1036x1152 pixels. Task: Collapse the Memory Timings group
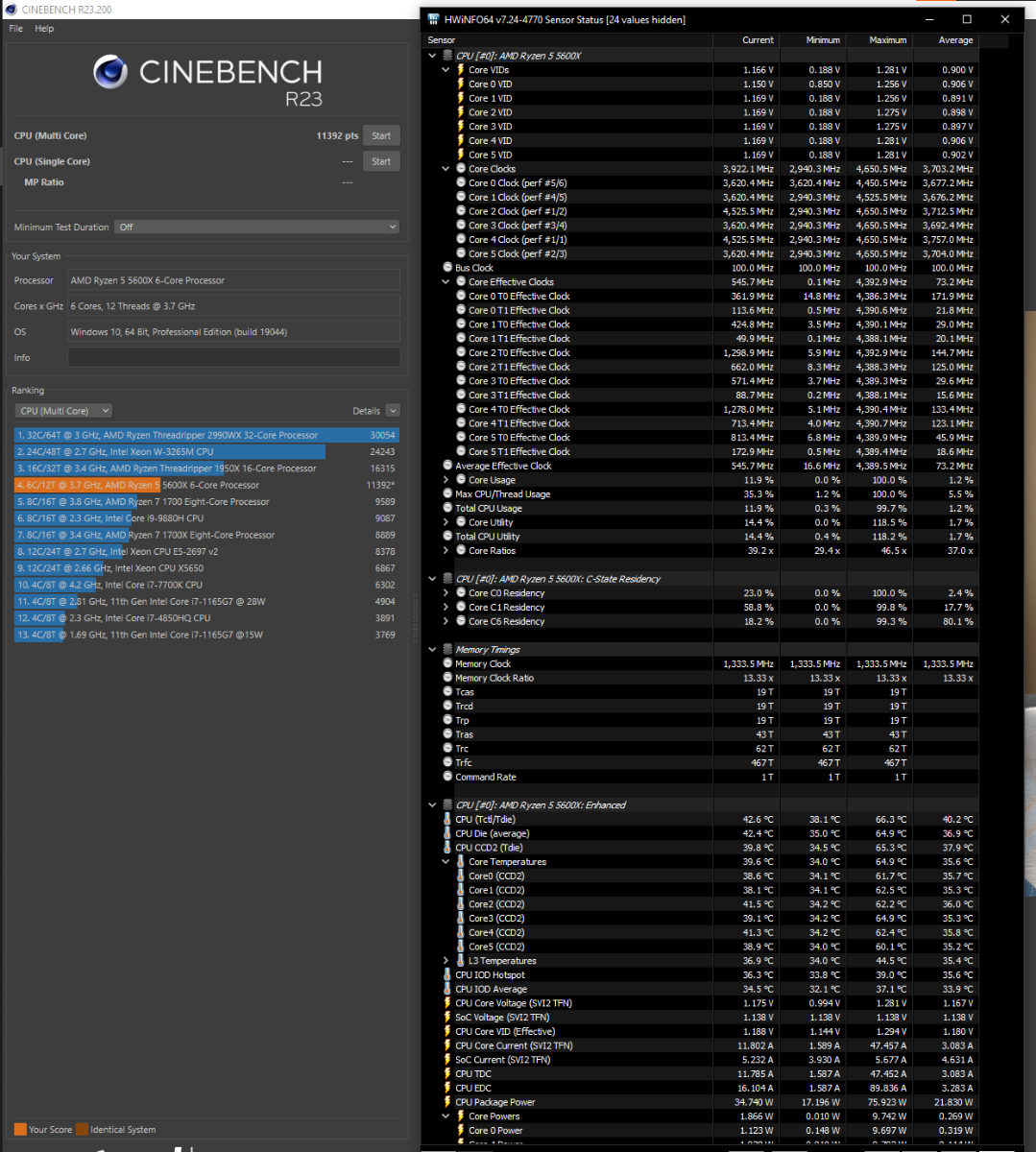tap(432, 650)
